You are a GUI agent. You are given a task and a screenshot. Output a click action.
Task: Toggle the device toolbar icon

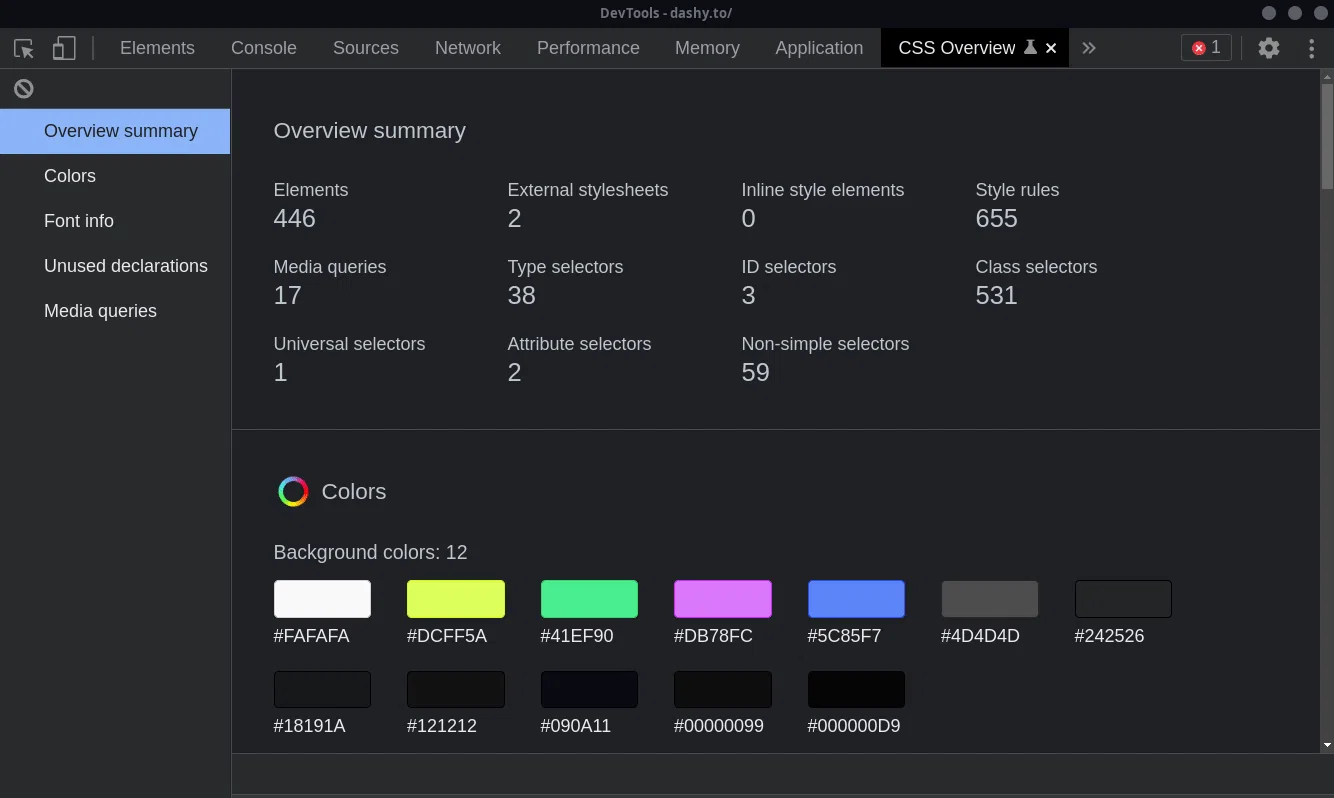coord(64,48)
